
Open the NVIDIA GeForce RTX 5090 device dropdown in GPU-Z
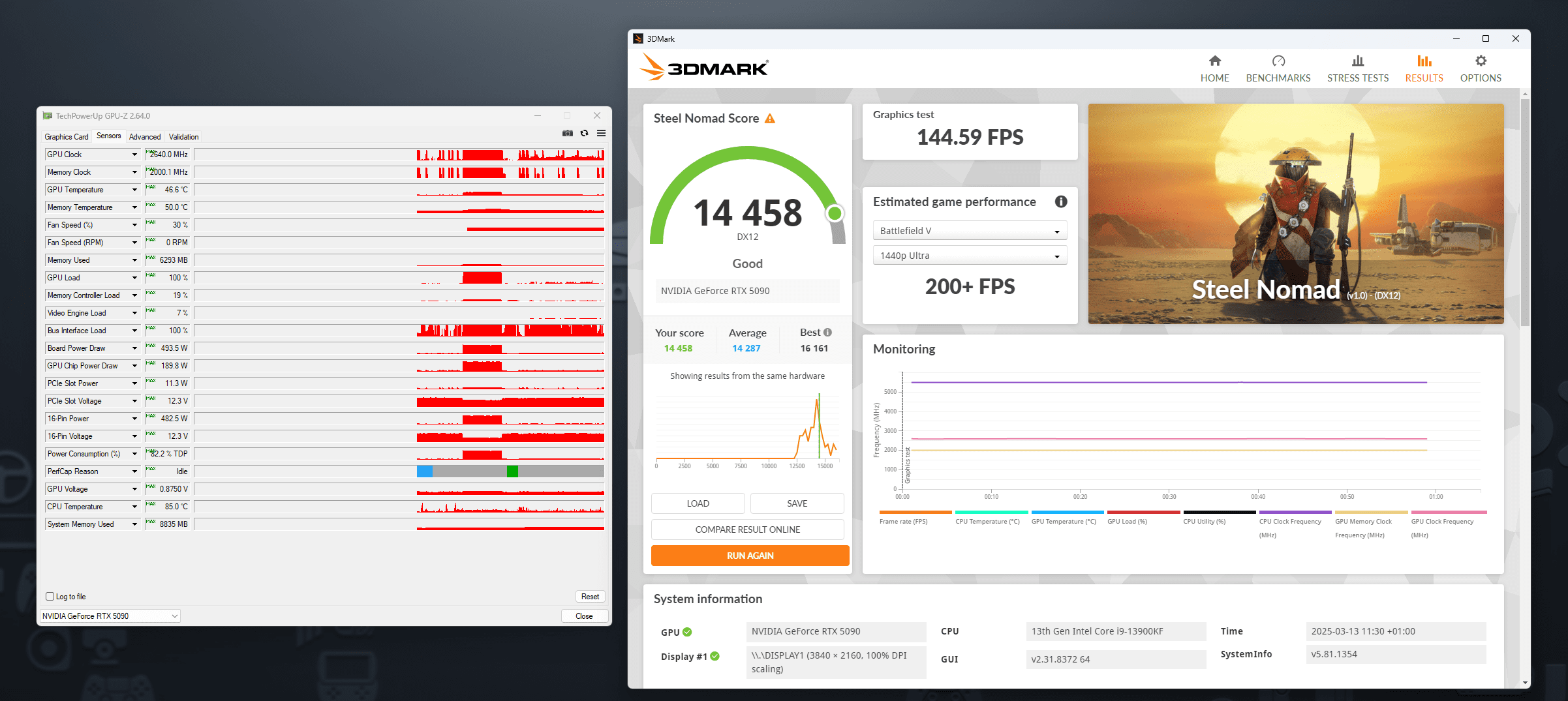point(110,616)
